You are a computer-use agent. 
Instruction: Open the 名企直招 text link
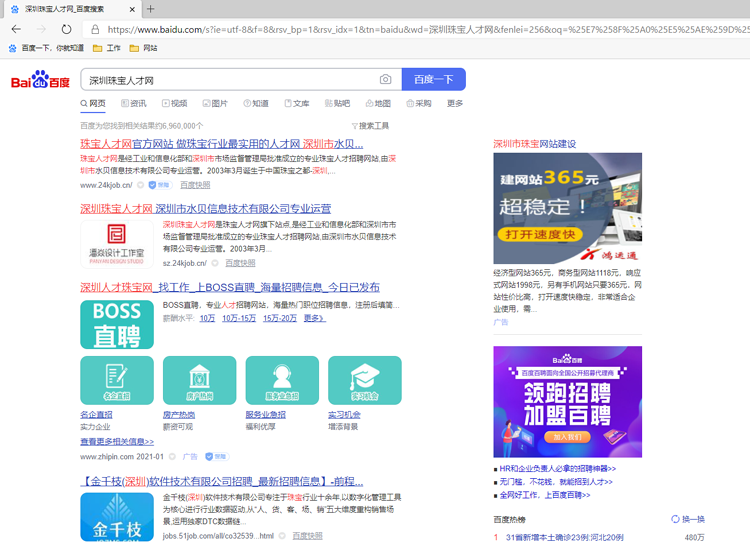(x=96, y=415)
